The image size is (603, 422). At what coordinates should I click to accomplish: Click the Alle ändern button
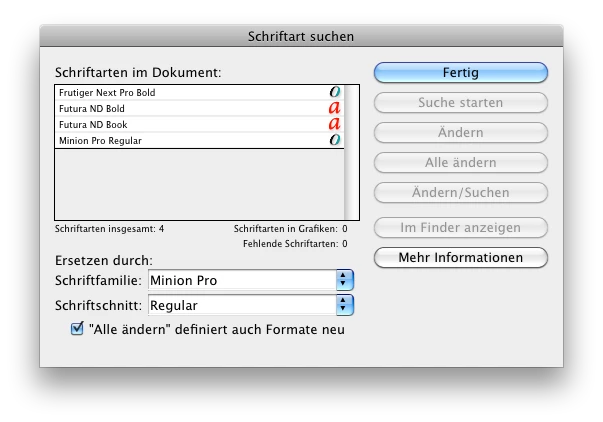coord(461,162)
